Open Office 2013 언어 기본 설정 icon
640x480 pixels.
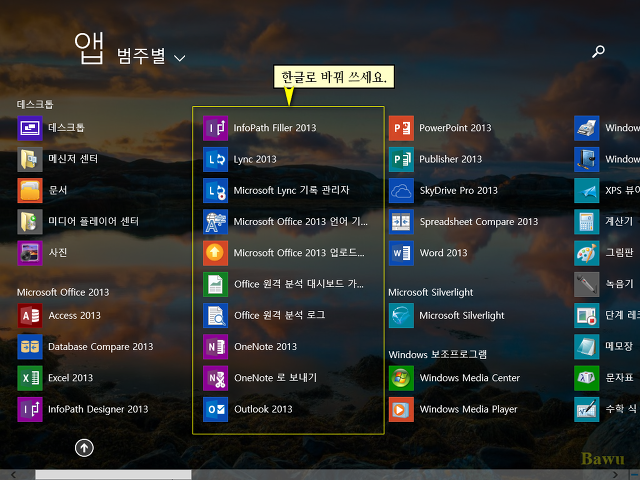(x=216, y=222)
